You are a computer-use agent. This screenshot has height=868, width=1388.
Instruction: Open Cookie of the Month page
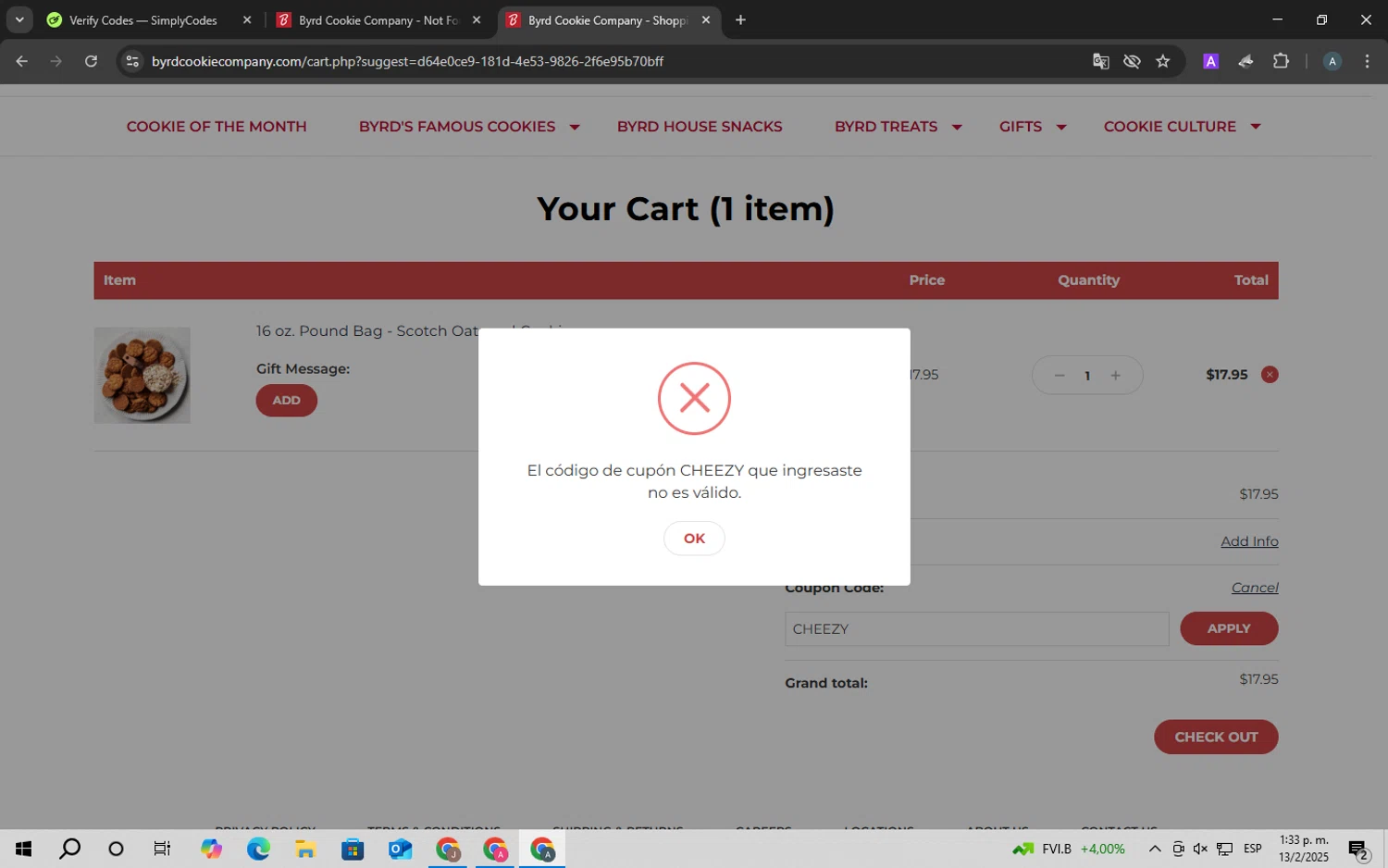click(217, 127)
